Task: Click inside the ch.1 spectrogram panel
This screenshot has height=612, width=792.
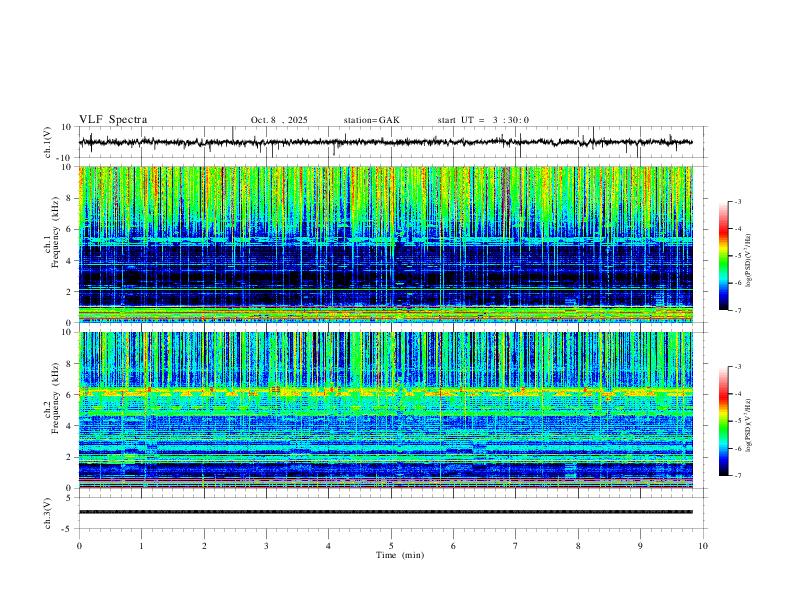Action: pos(385,244)
